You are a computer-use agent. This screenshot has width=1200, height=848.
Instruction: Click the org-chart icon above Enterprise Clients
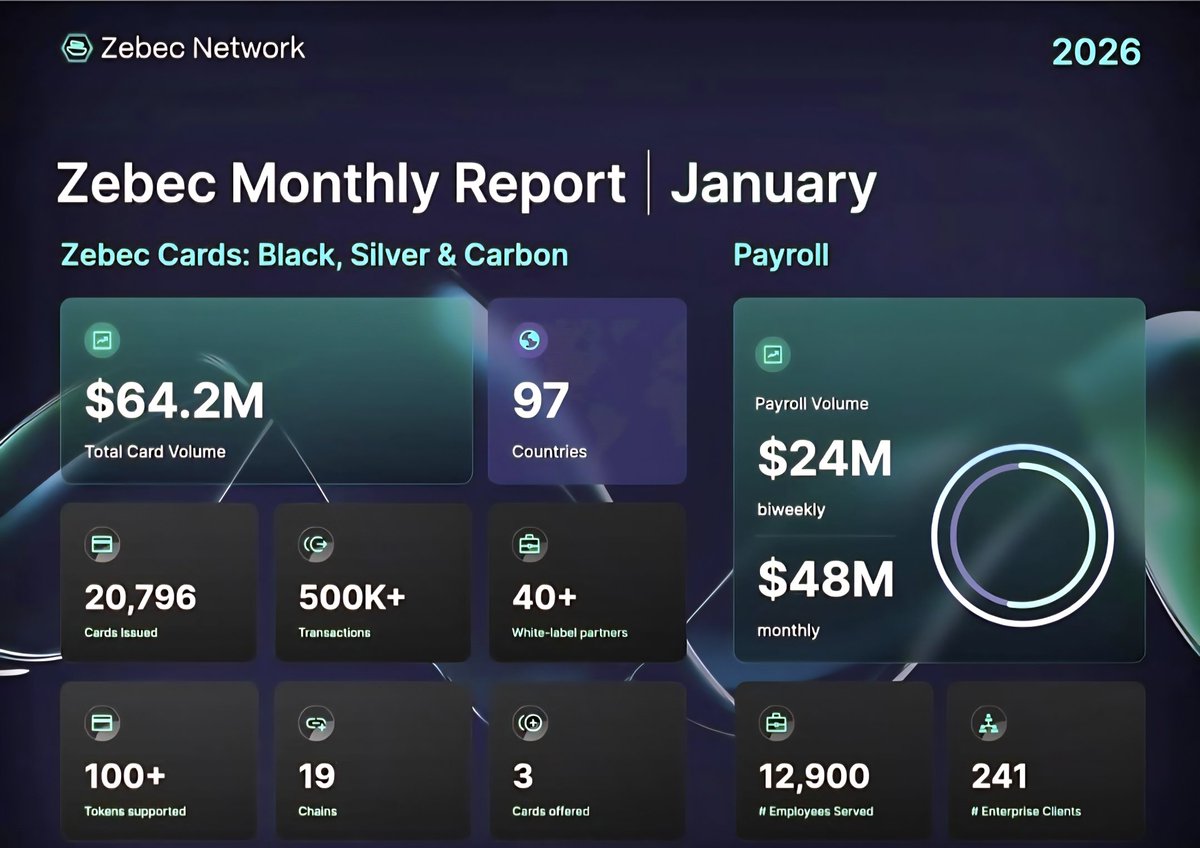[x=989, y=723]
